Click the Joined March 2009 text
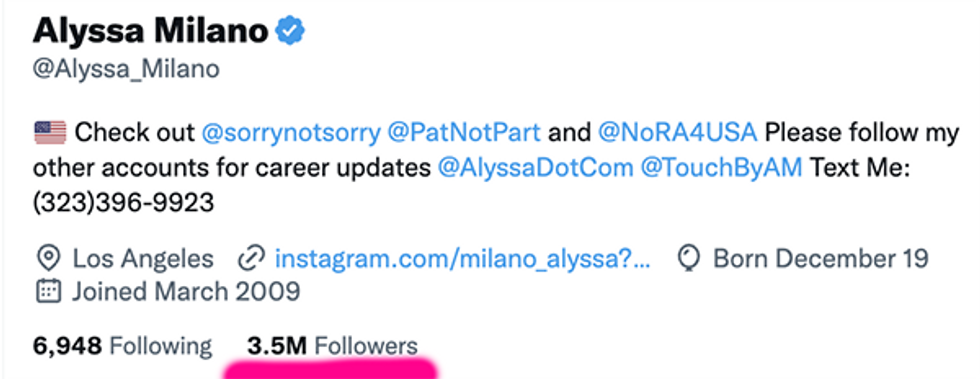The image size is (980, 379). [x=186, y=291]
